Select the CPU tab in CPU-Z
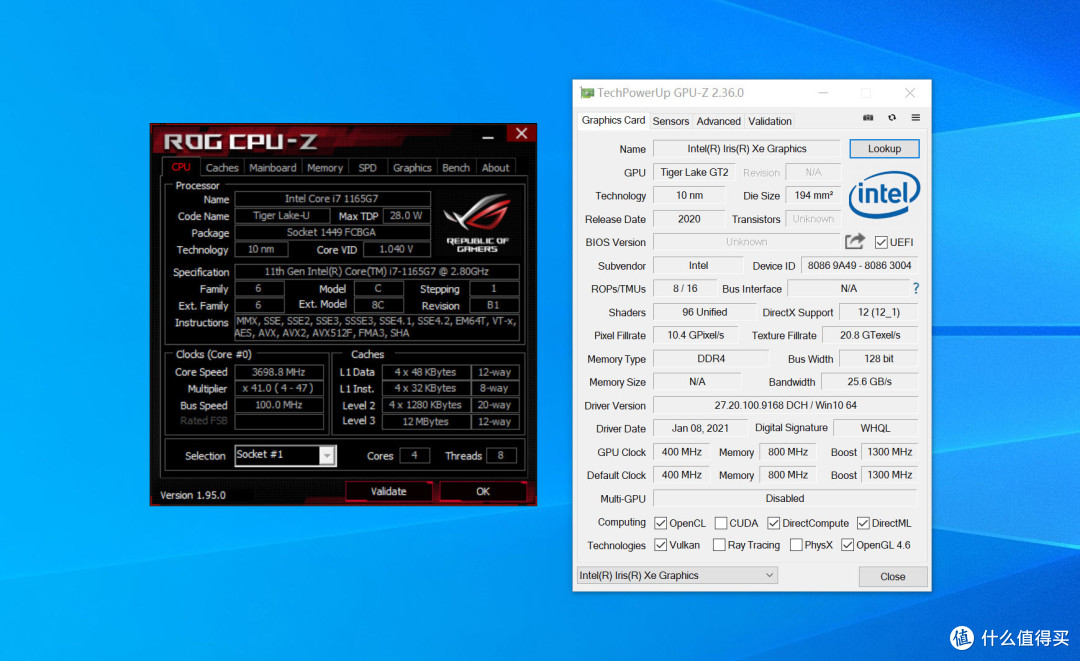The image size is (1080, 661). pos(181,167)
